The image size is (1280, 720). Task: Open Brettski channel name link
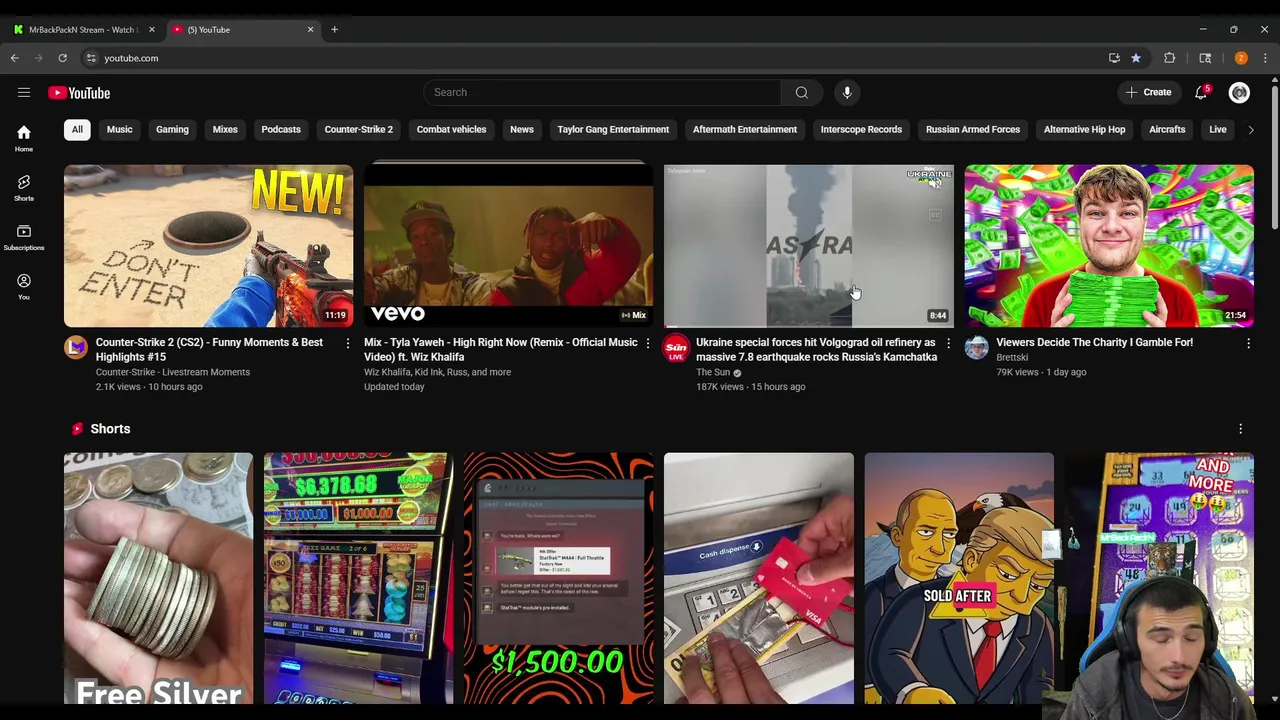click(x=1012, y=357)
